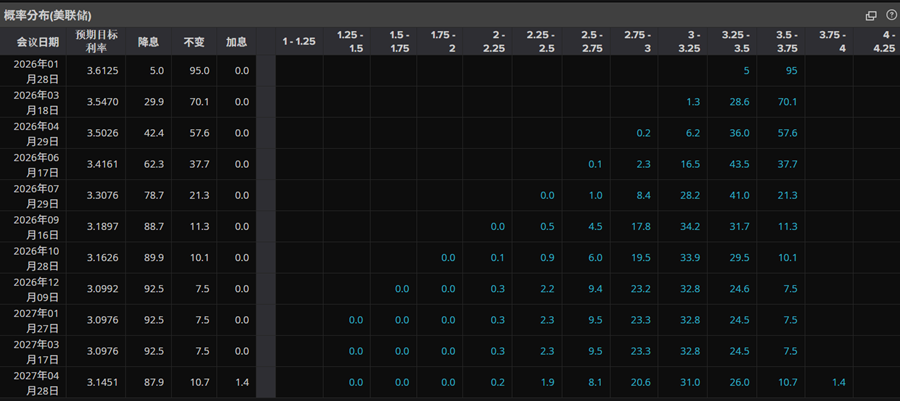Click the 概率分布(美联储) panel title
The height and width of the screenshot is (401, 900).
(47, 15)
